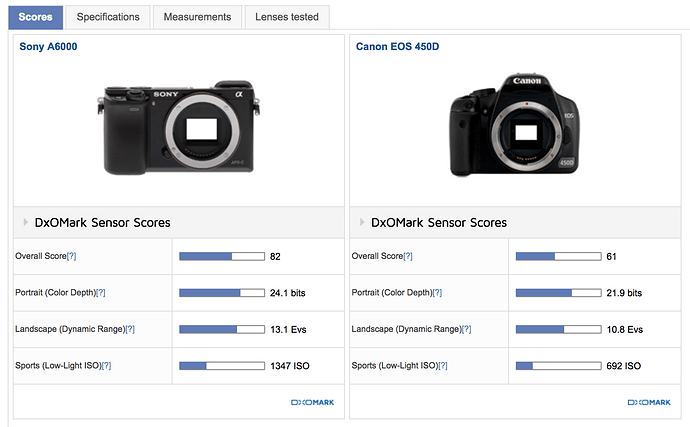Open Canon Portrait Color Depth [?] help
The height and width of the screenshot is (427, 690).
pyautogui.click(x=437, y=293)
